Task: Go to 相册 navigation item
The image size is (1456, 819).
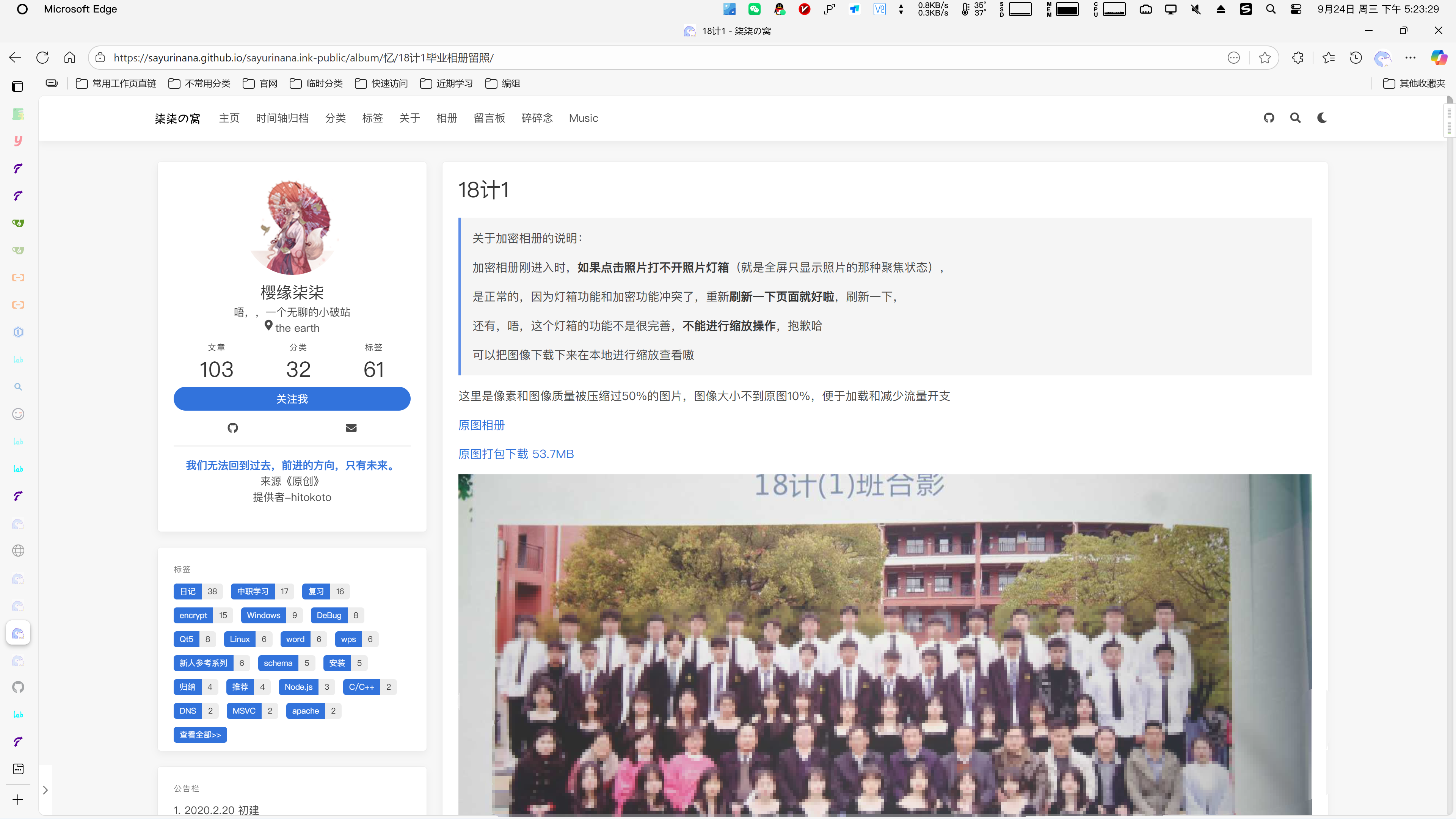Action: pyautogui.click(x=447, y=118)
